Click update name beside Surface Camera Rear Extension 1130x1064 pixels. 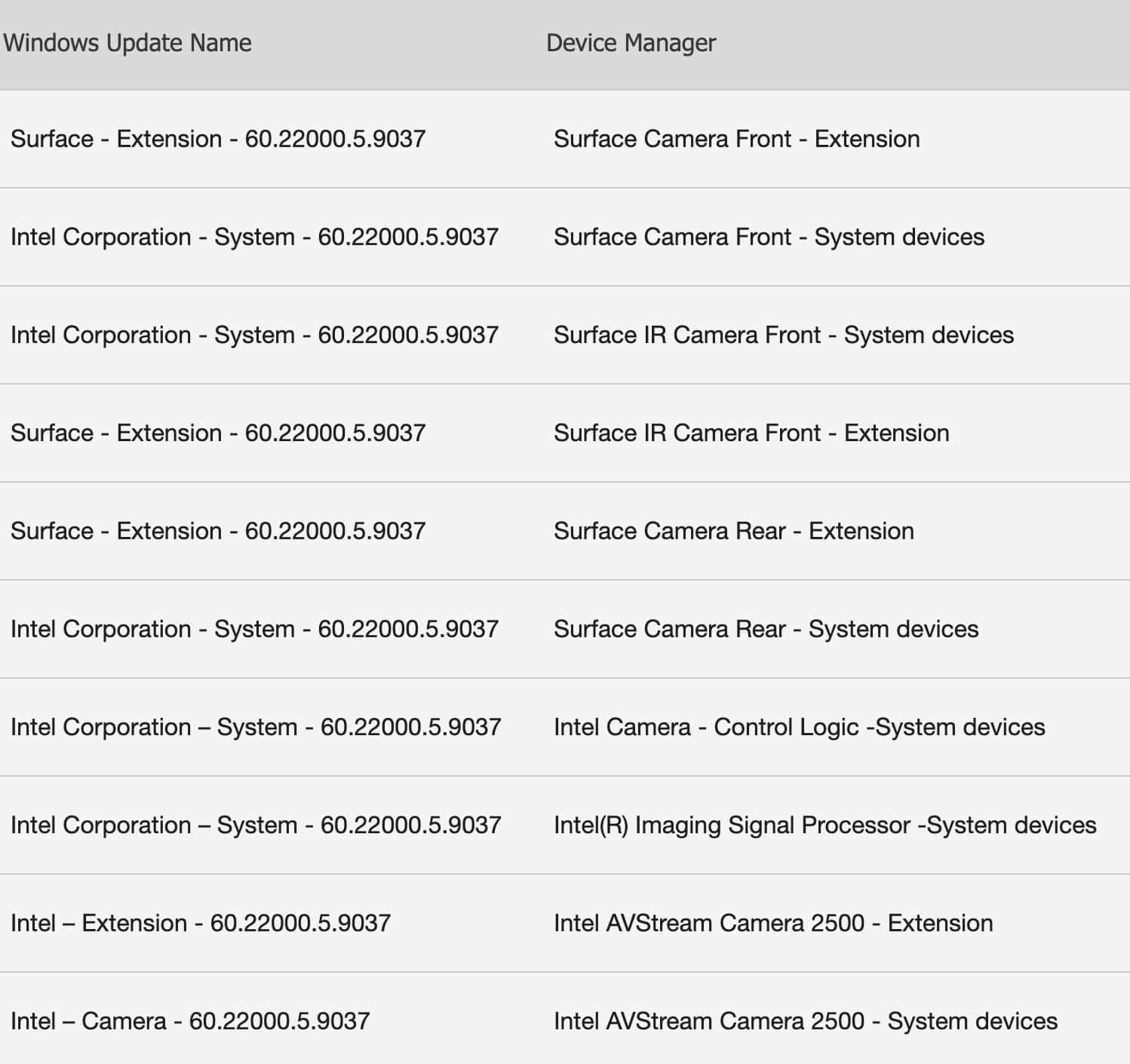point(218,531)
